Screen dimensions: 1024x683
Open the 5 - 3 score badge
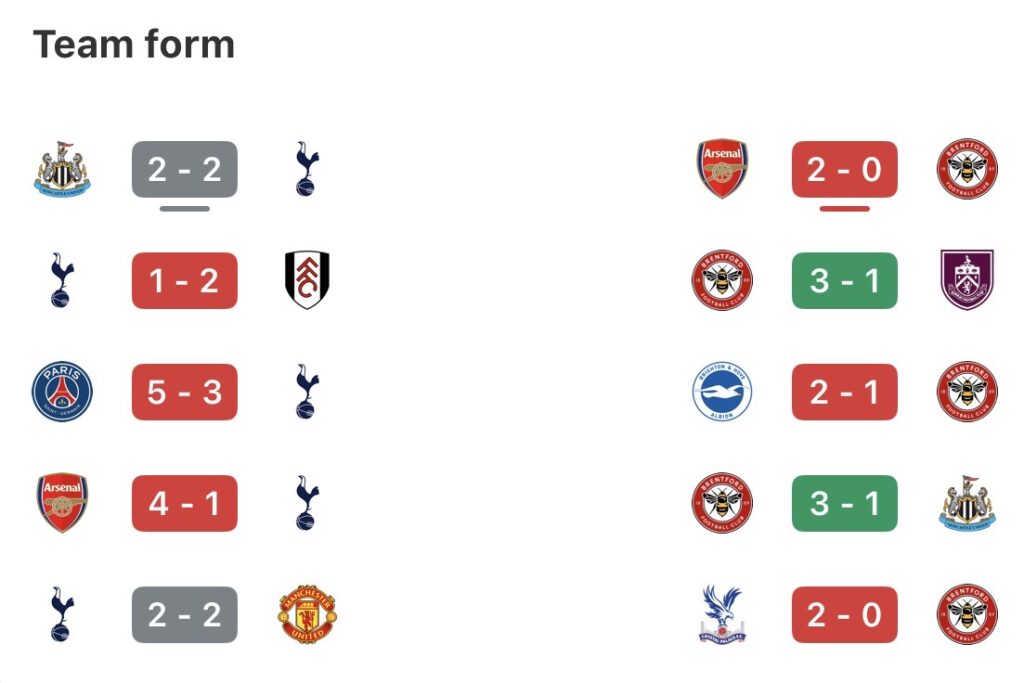tap(185, 392)
